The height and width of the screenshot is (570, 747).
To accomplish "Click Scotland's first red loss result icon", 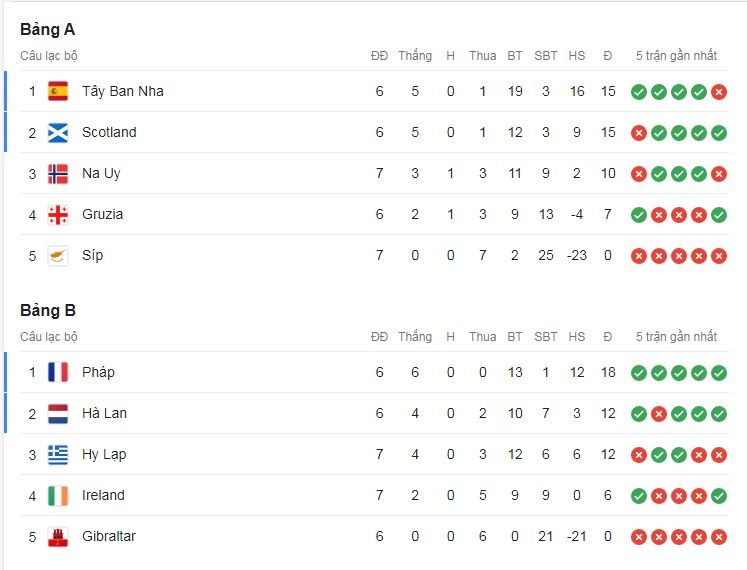I will pos(638,132).
